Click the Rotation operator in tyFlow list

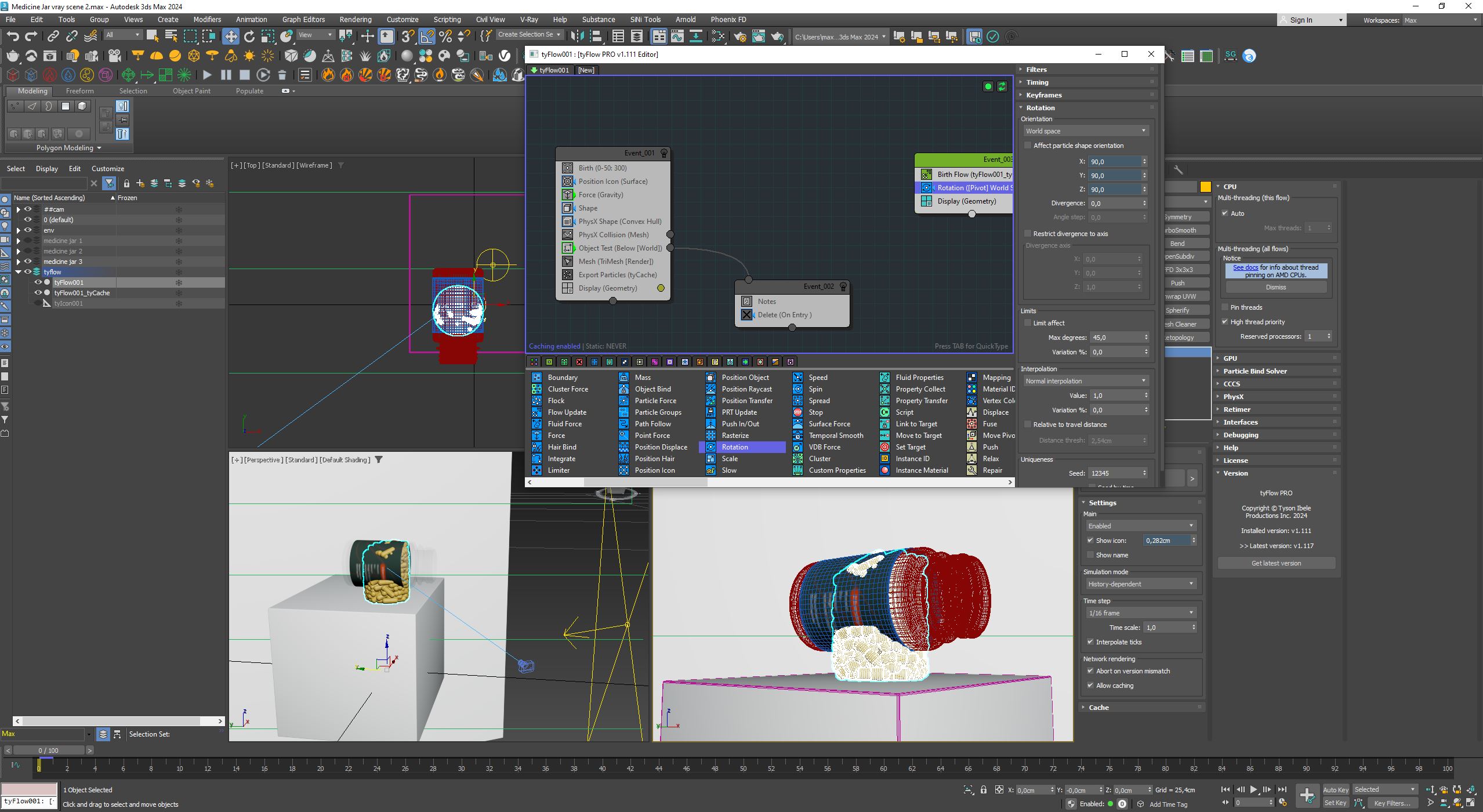[734, 447]
